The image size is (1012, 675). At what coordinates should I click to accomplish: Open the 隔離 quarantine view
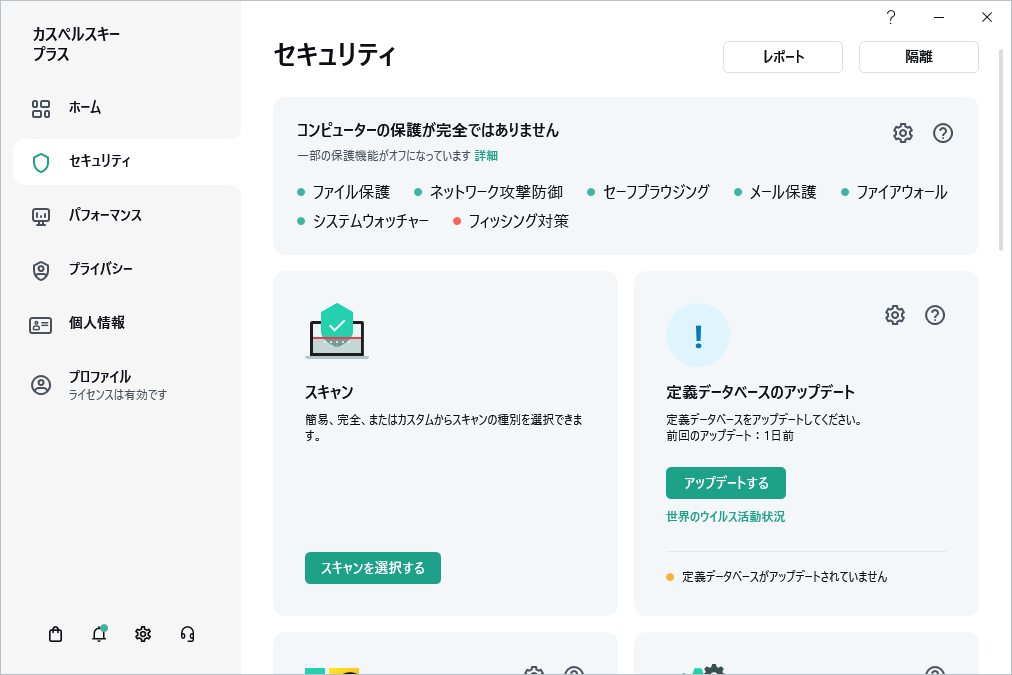click(918, 56)
